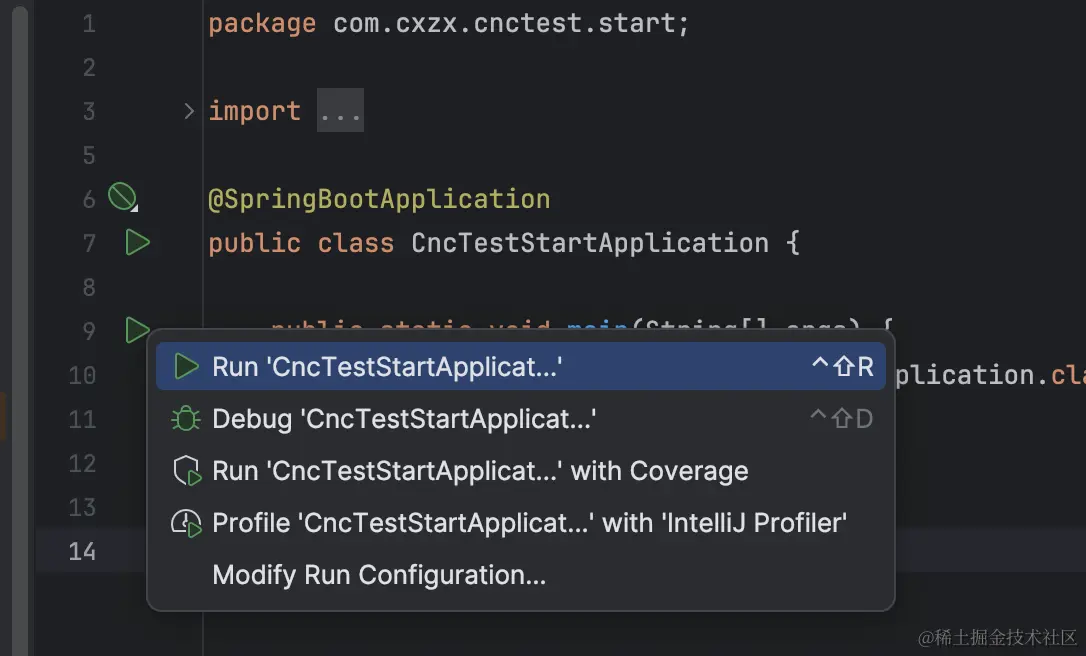Click the Profiler clock icon in the menu
This screenshot has height=656, width=1086.
187,523
